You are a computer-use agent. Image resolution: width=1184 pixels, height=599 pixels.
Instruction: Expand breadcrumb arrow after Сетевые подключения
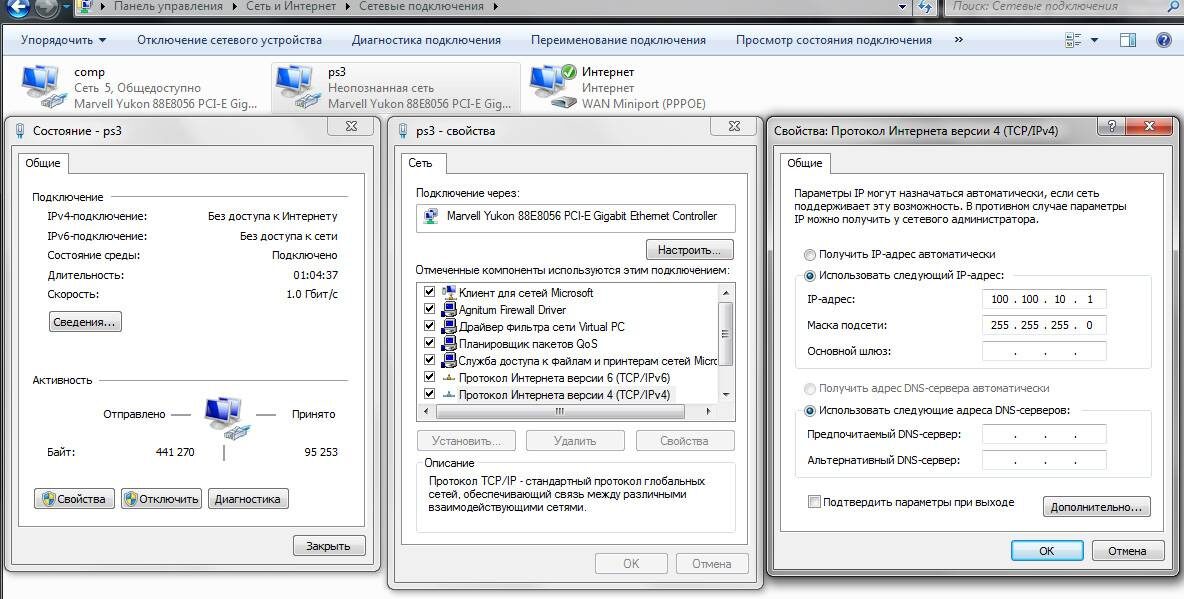coord(495,7)
